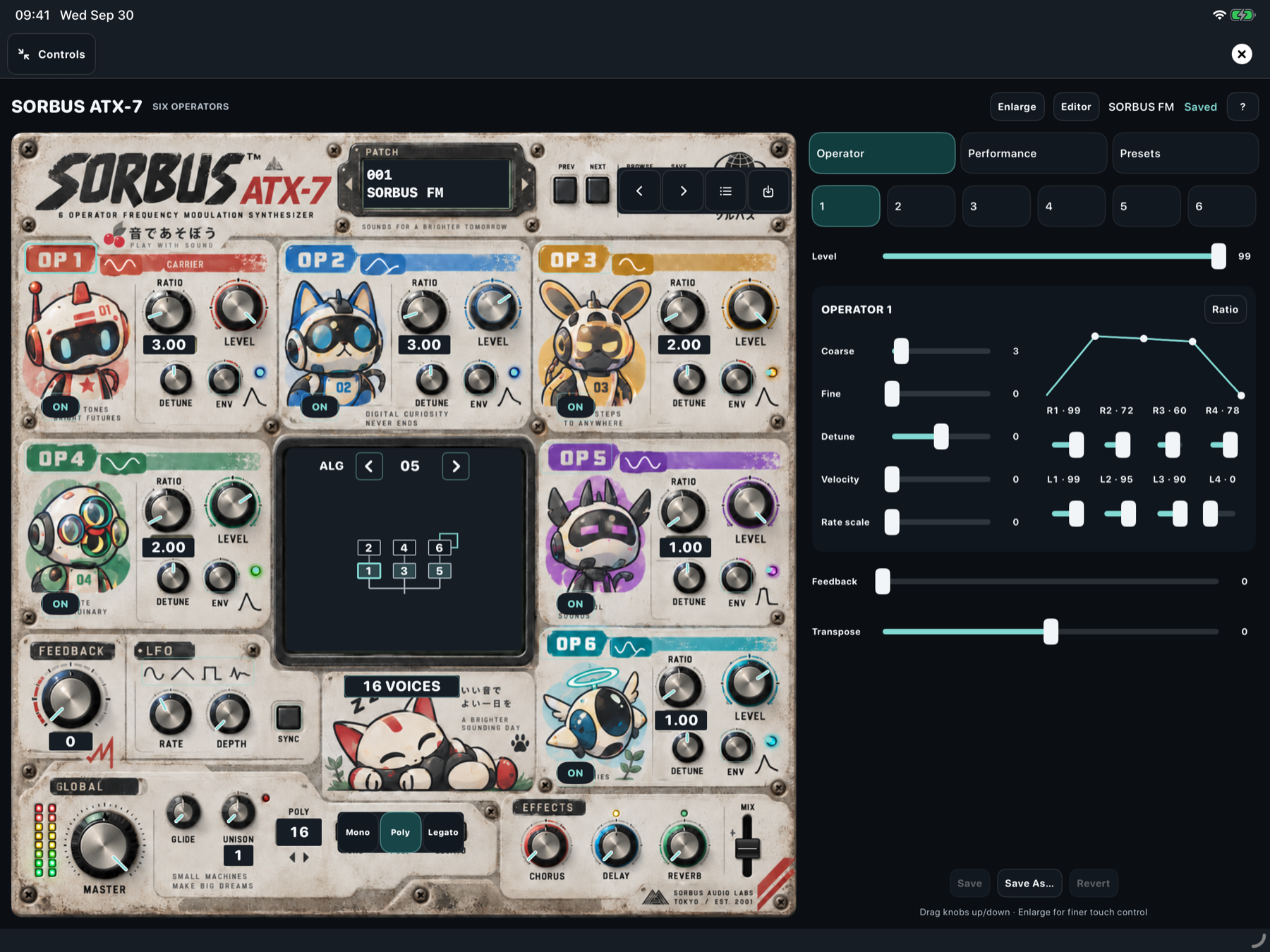Open the Editor button

point(1076,107)
